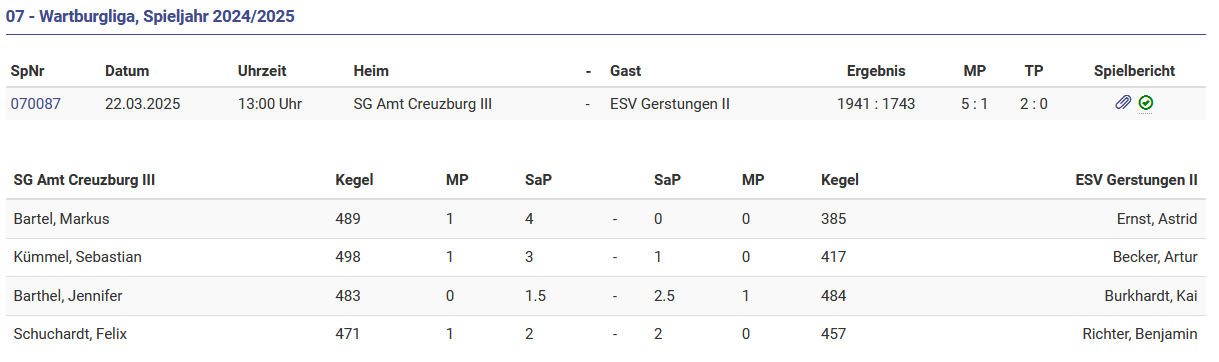Select the Spielbericht column header
Image resolution: width=1219 pixels, height=362 pixels.
tap(1135, 71)
